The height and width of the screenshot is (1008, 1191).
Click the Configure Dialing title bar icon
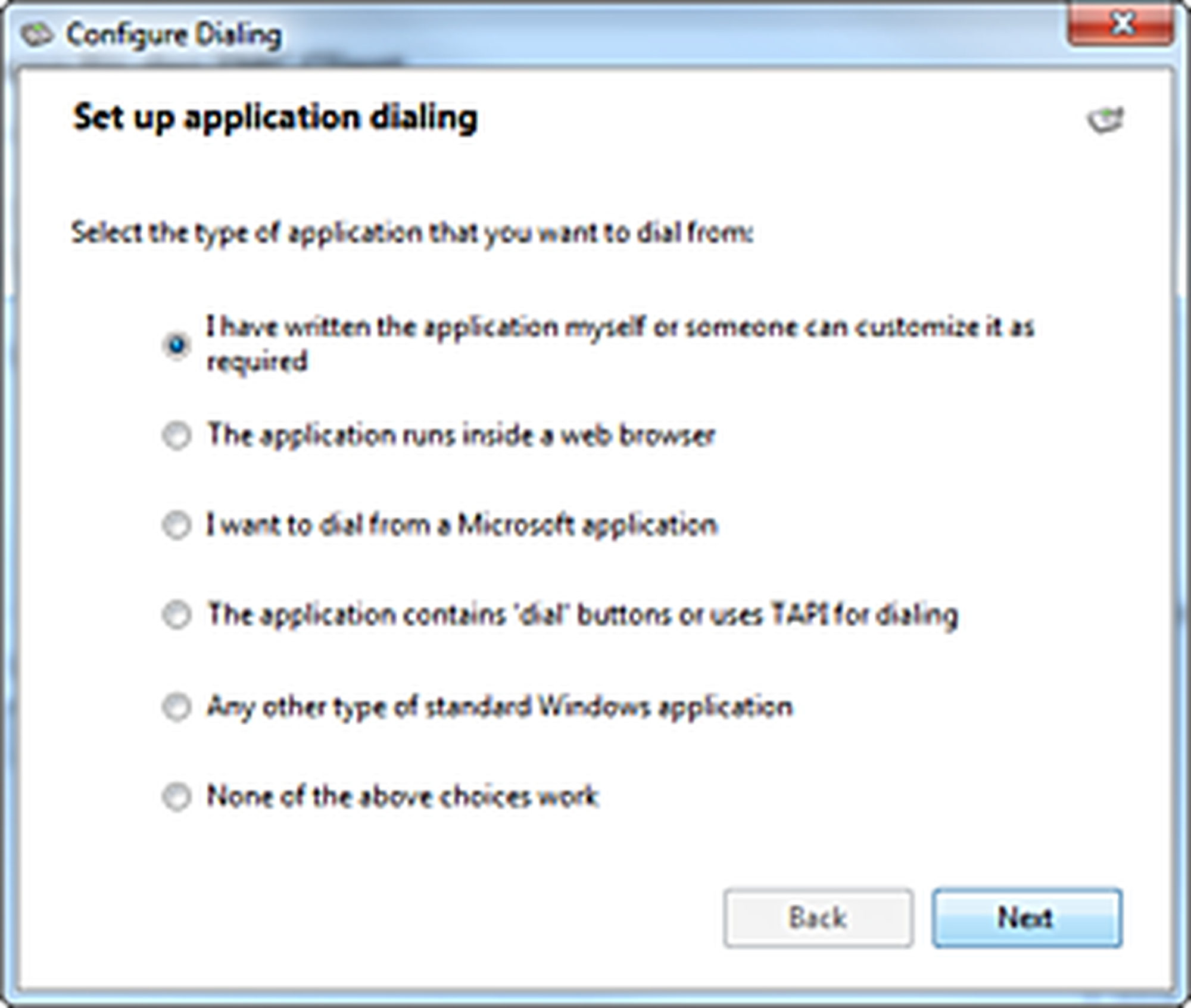[x=36, y=35]
